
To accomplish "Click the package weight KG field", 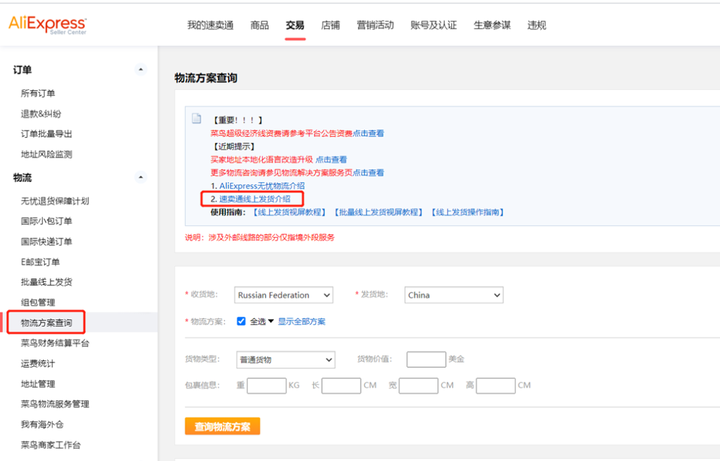I will (267, 386).
